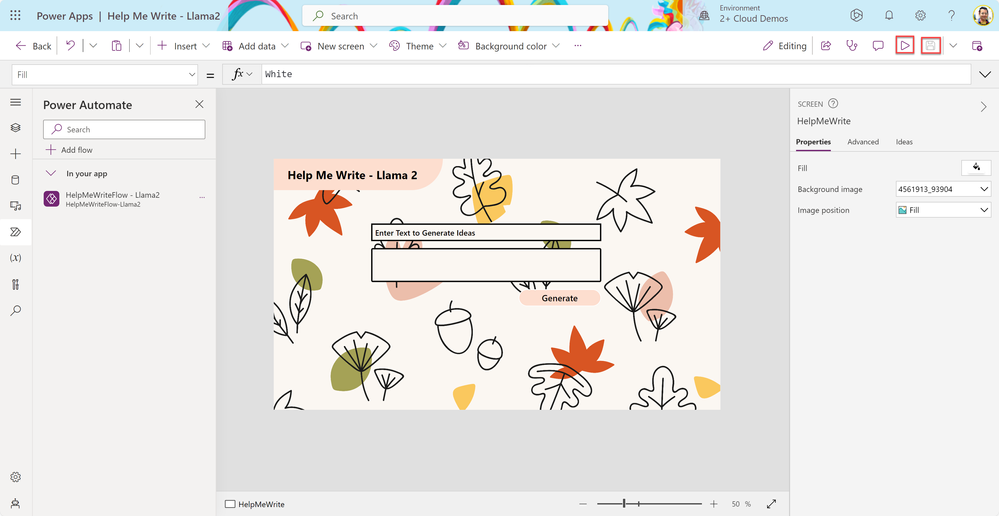Open the Insert pane plus icon
The image size is (999, 516).
pos(16,154)
